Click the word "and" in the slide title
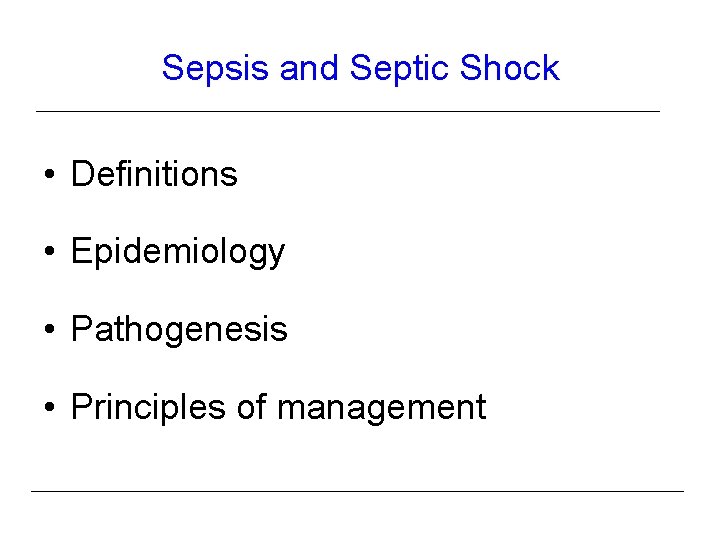The height and width of the screenshot is (540, 720). tap(310, 68)
